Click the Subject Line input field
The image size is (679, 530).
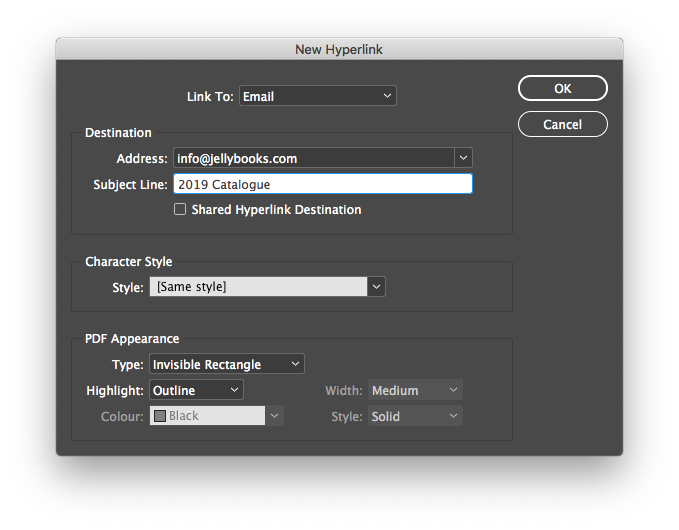pyautogui.click(x=322, y=184)
